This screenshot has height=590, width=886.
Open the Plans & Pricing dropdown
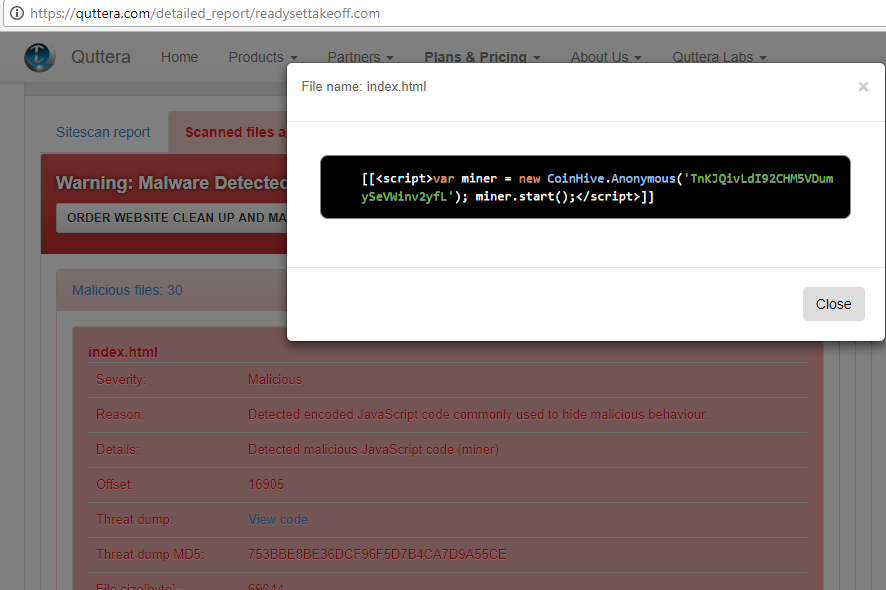[x=482, y=57]
